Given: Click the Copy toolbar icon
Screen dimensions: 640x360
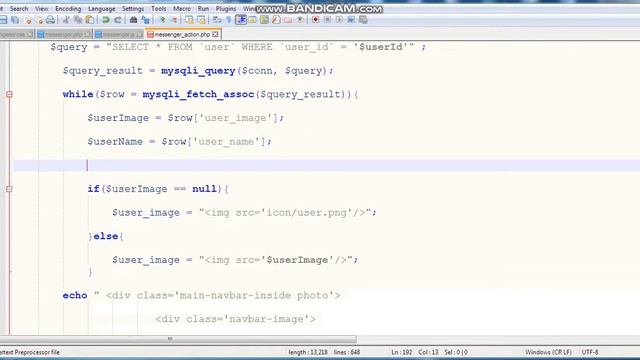Looking at the screenshot, I should point(78,20).
